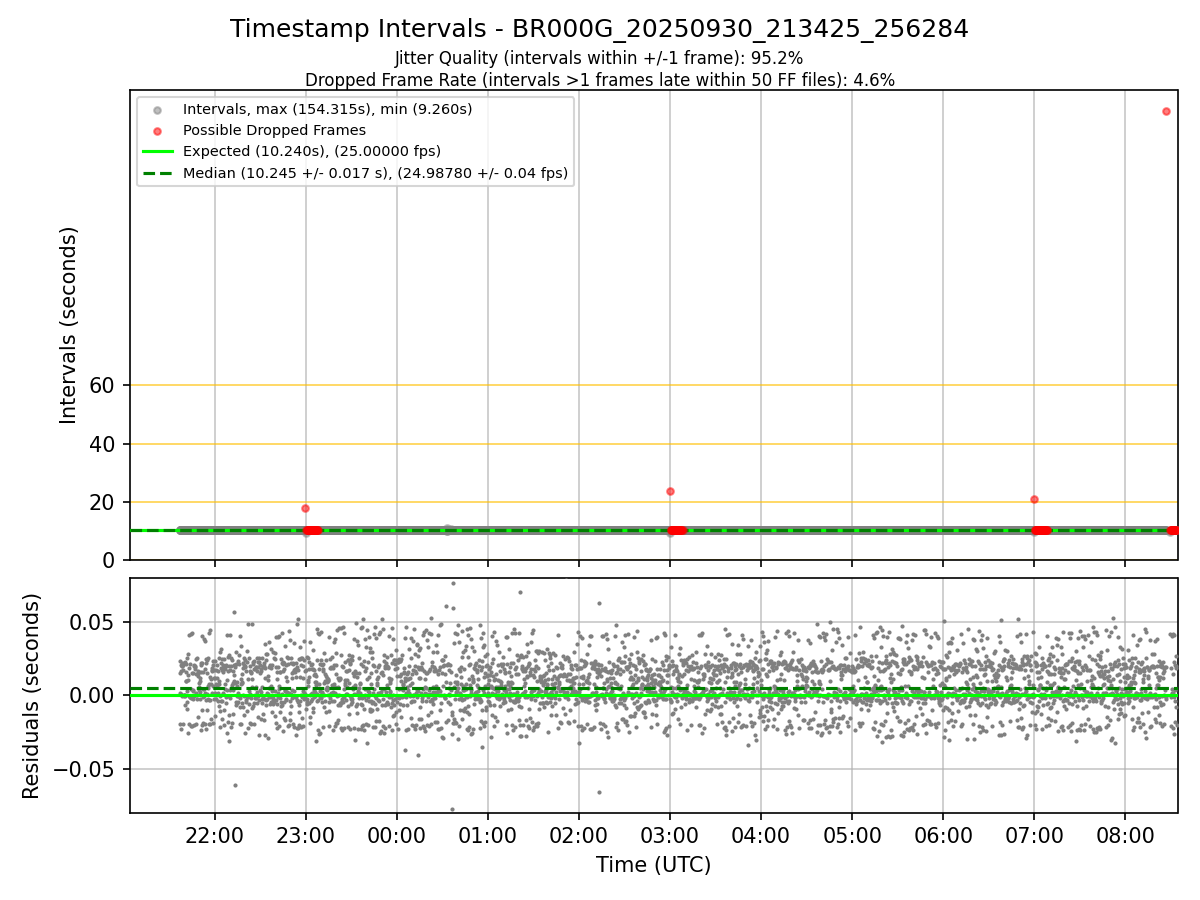Click the '00:00' x-axis tick label
The height and width of the screenshot is (900, 1200).
(x=396, y=835)
